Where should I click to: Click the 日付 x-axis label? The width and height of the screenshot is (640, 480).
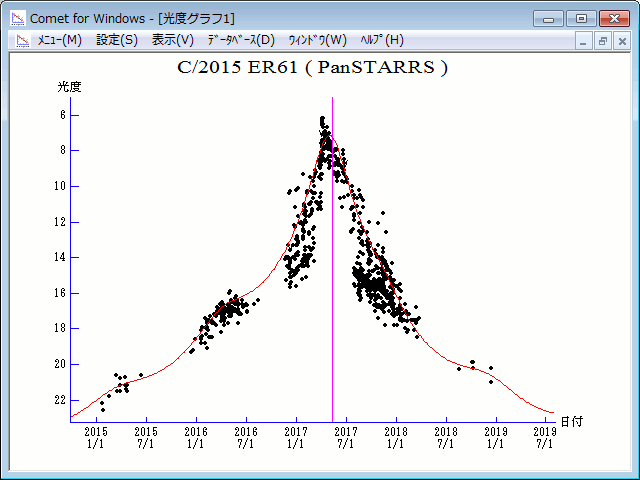pos(571,421)
